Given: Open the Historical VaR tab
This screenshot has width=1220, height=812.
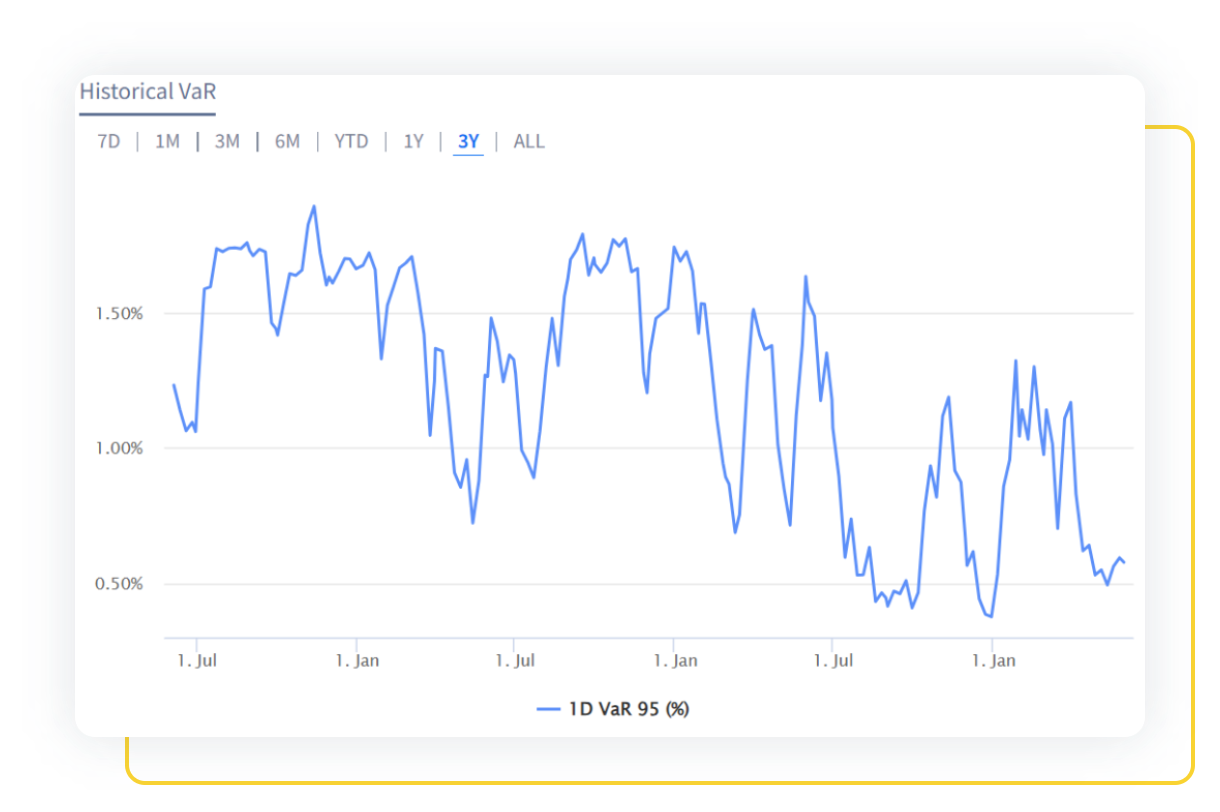Looking at the screenshot, I should 147,92.
